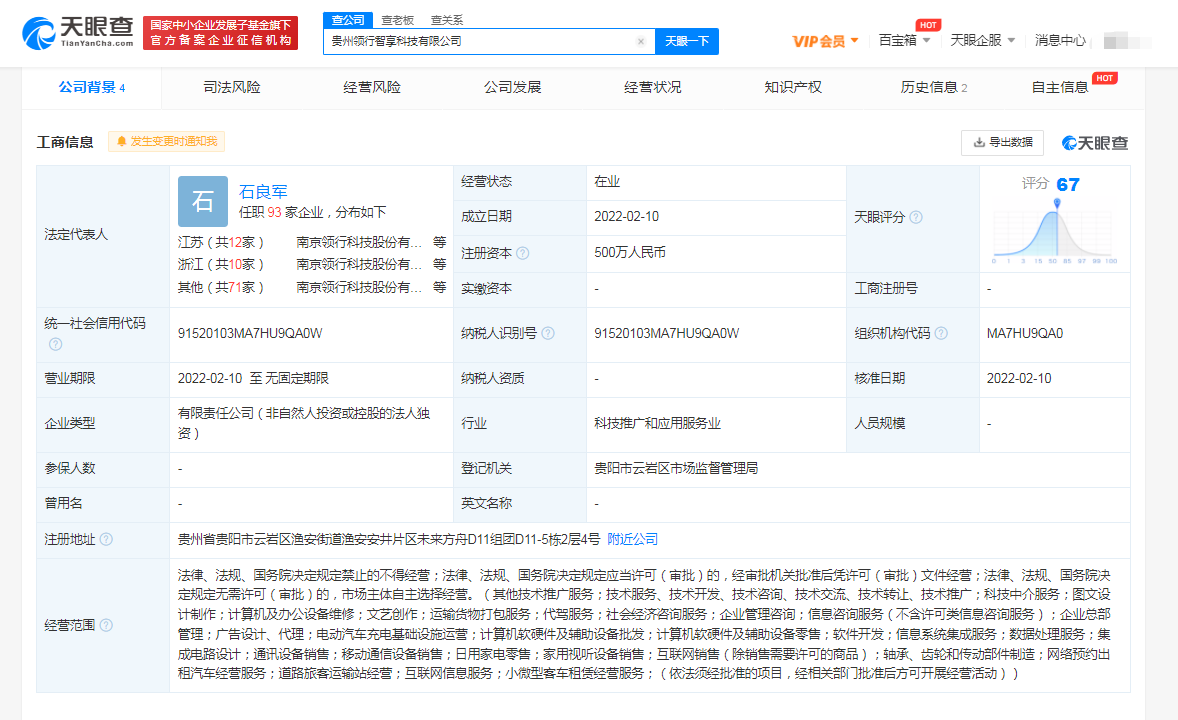
Task: Expand the 百宝箱 dropdown menu
Action: point(905,41)
